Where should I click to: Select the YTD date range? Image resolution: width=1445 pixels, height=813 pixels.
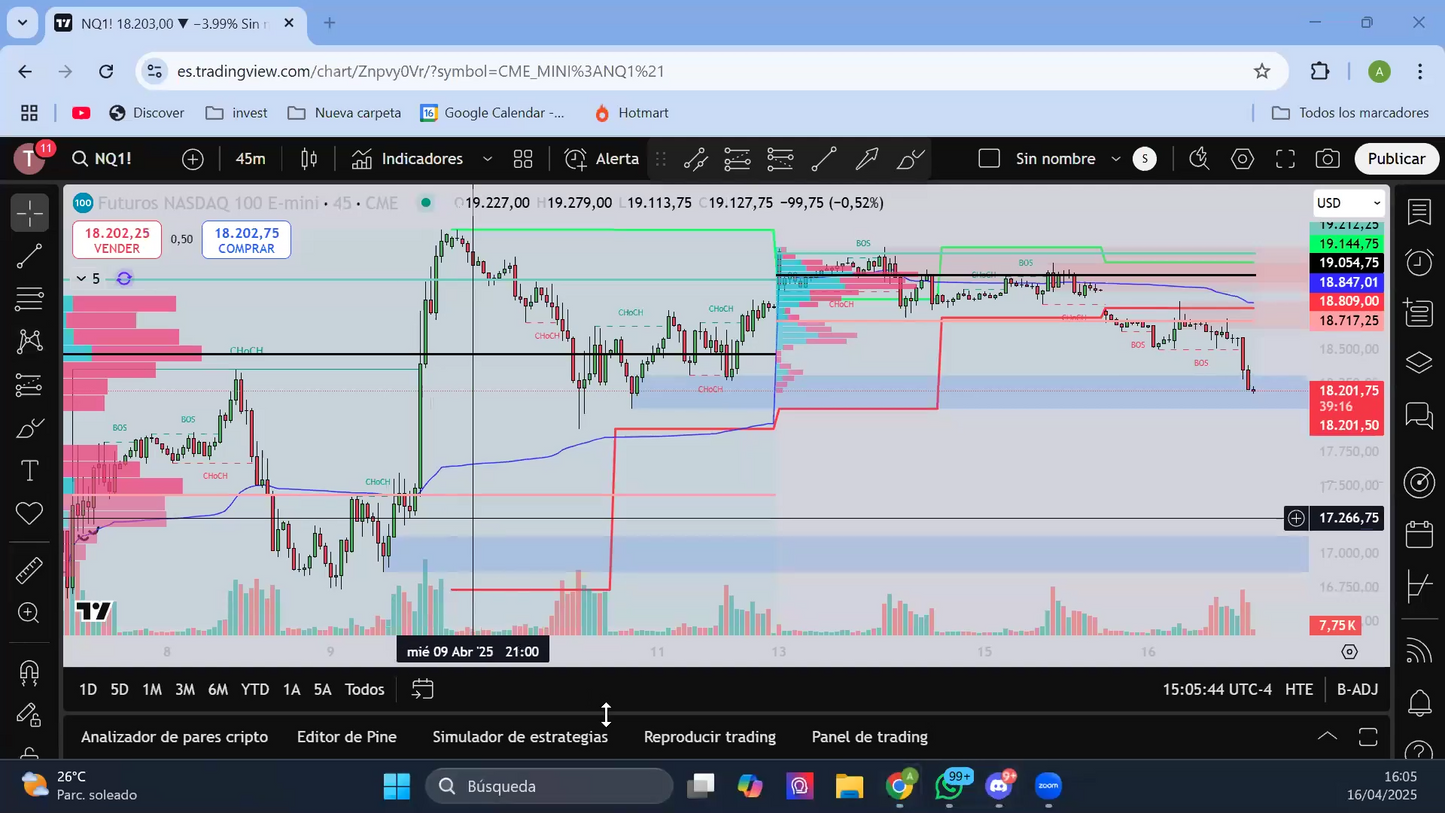(255, 689)
